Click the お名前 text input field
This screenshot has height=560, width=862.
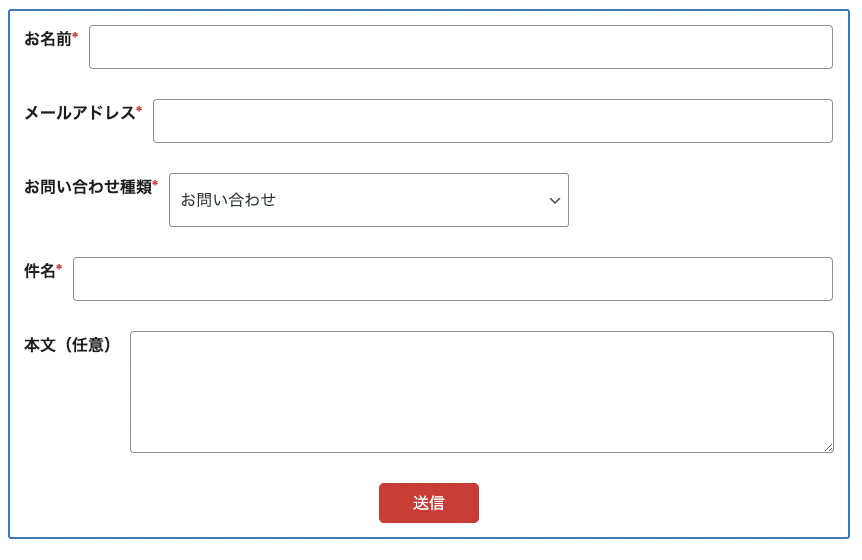pyautogui.click(x=460, y=47)
